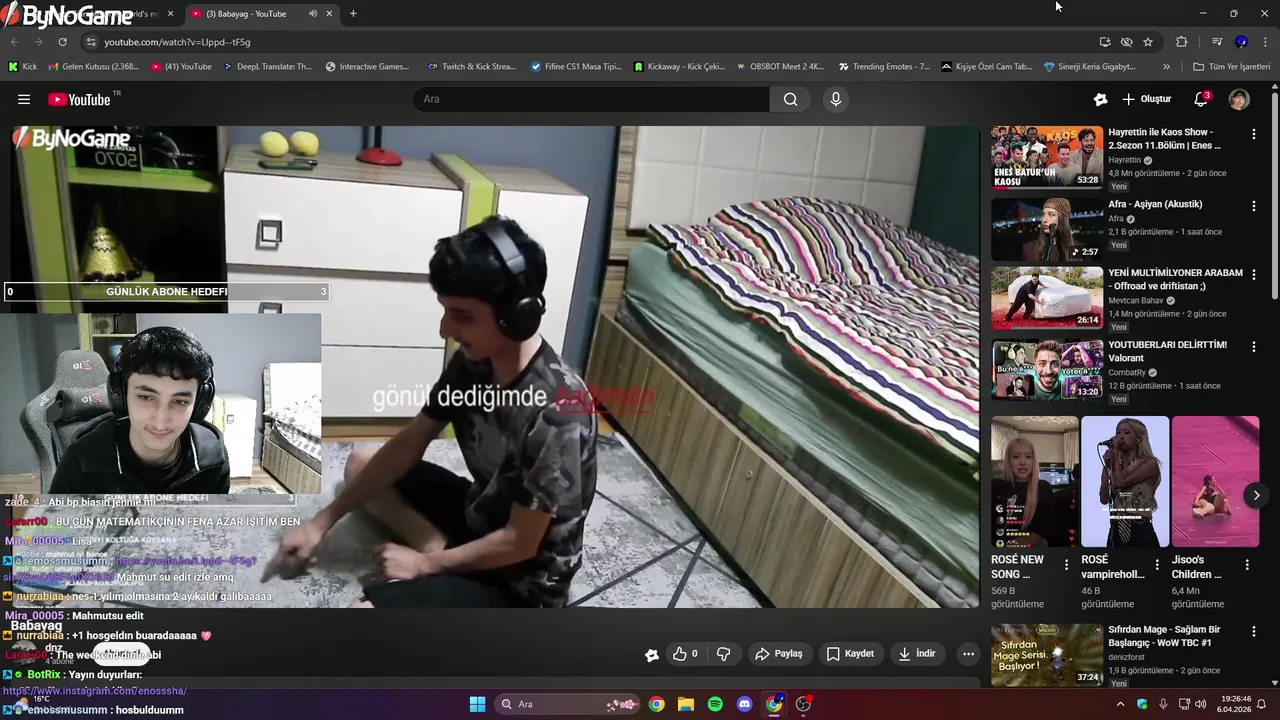Mute the Babayag tab audio icon

click(312, 13)
